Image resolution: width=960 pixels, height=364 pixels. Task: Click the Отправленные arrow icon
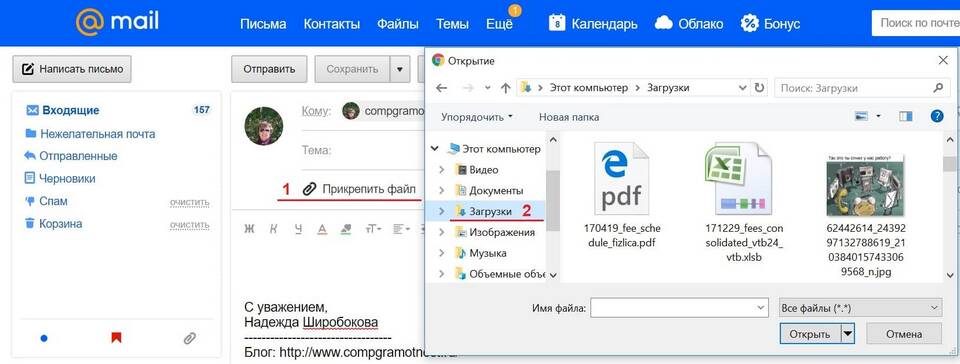click(30, 155)
